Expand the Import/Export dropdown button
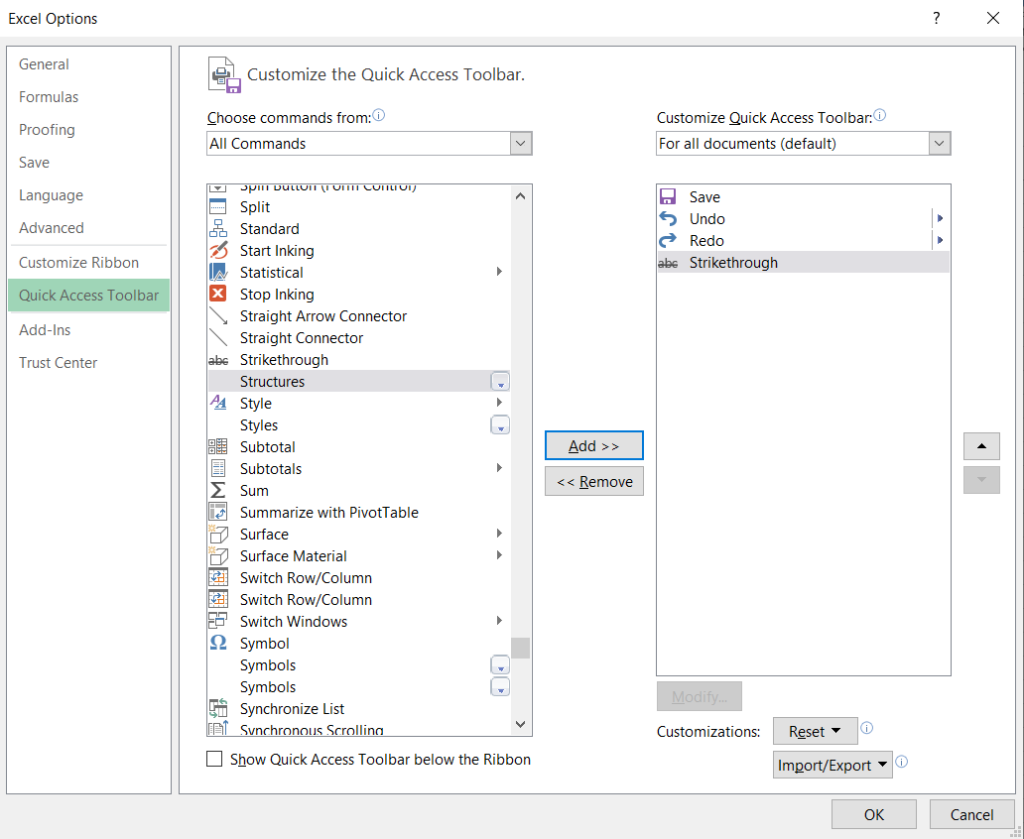This screenshot has height=839, width=1024. coord(832,765)
